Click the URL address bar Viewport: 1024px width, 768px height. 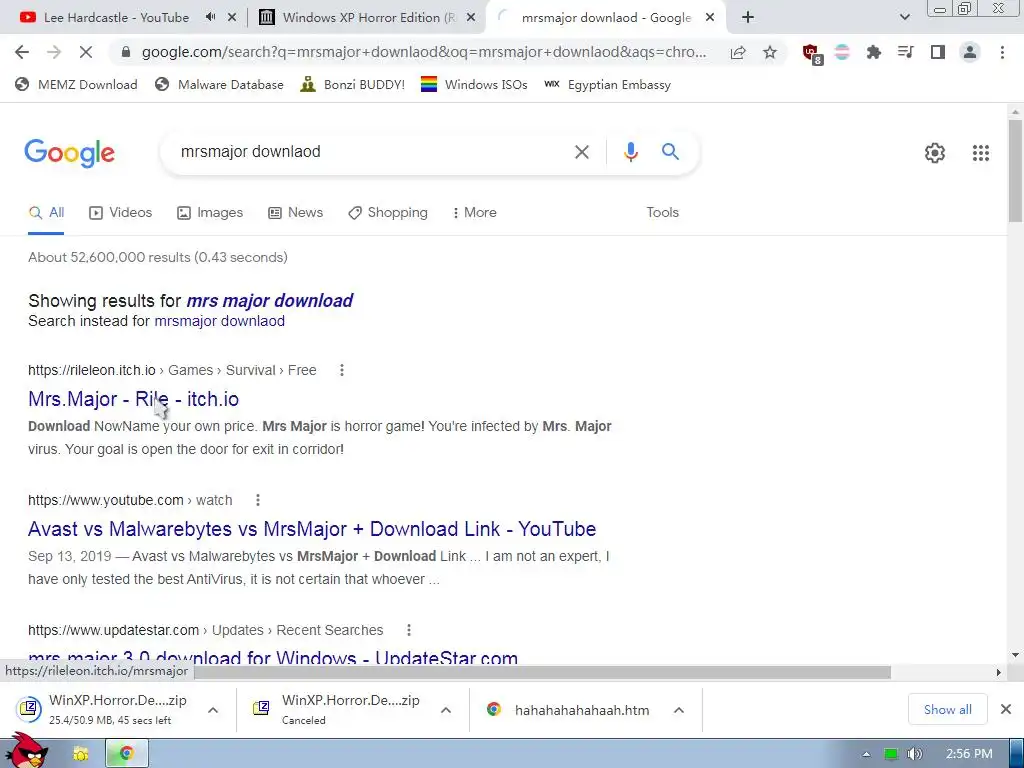[423, 52]
